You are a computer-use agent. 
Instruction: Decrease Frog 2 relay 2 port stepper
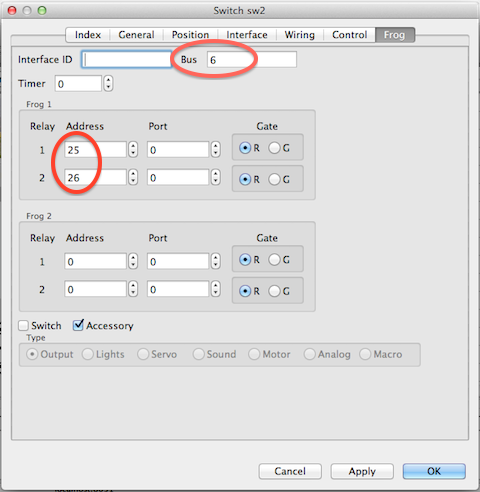tap(216, 293)
